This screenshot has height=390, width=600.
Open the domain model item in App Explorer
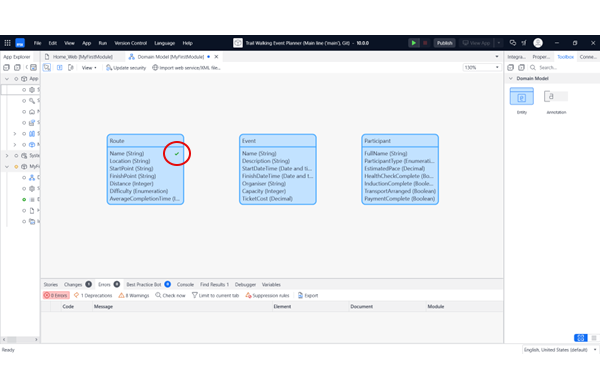coord(32,177)
